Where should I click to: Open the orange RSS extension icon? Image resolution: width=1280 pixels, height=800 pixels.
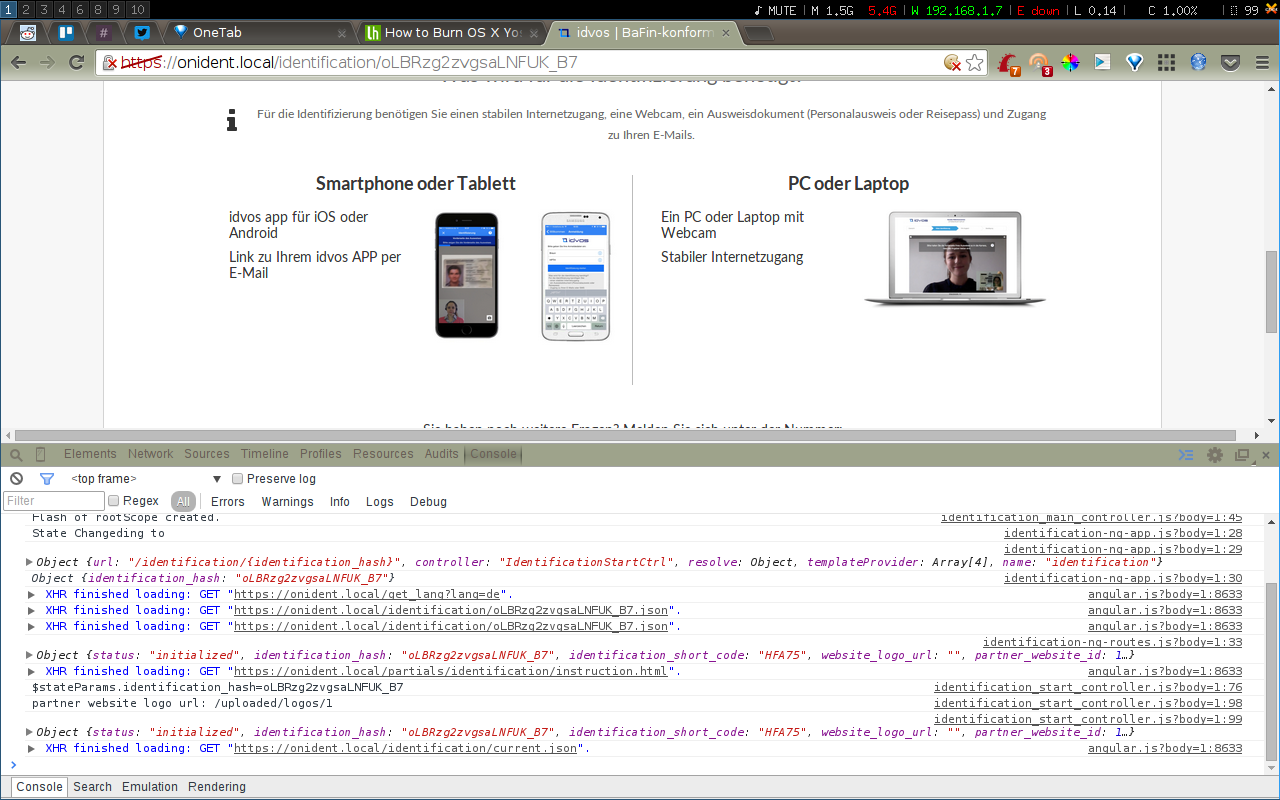click(x=1040, y=63)
